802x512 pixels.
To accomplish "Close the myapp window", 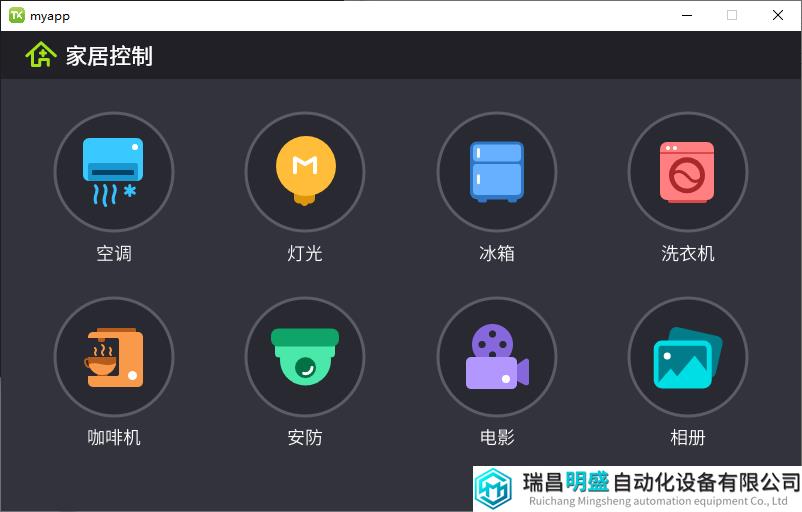I will [777, 15].
